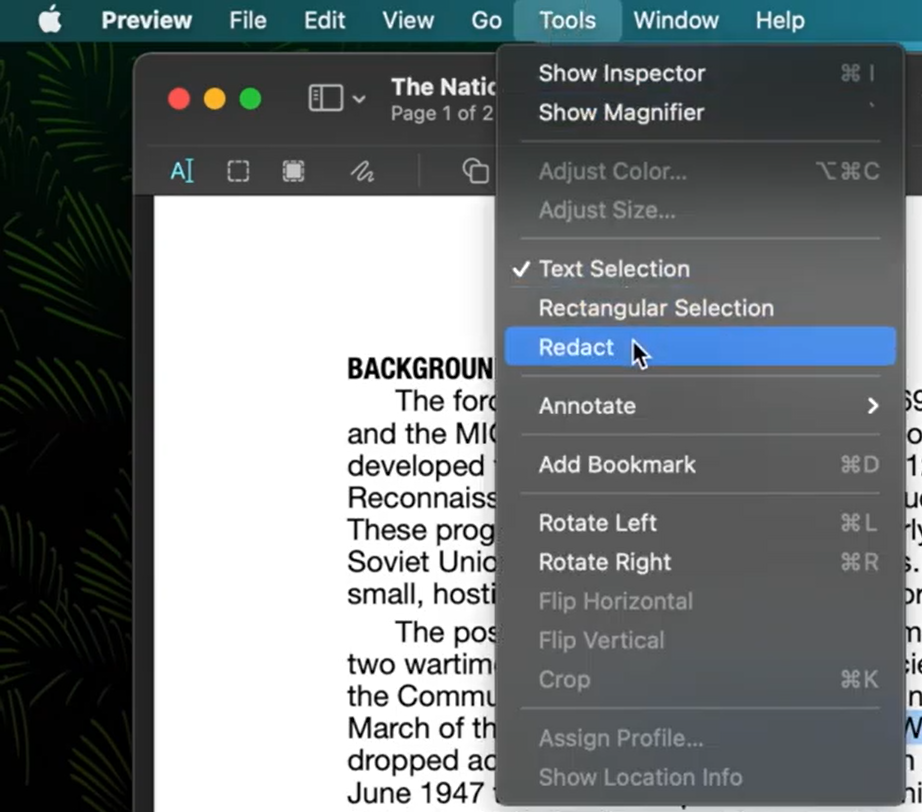This screenshot has height=812, width=922.
Task: Open the Preview app menu
Action: tap(146, 21)
